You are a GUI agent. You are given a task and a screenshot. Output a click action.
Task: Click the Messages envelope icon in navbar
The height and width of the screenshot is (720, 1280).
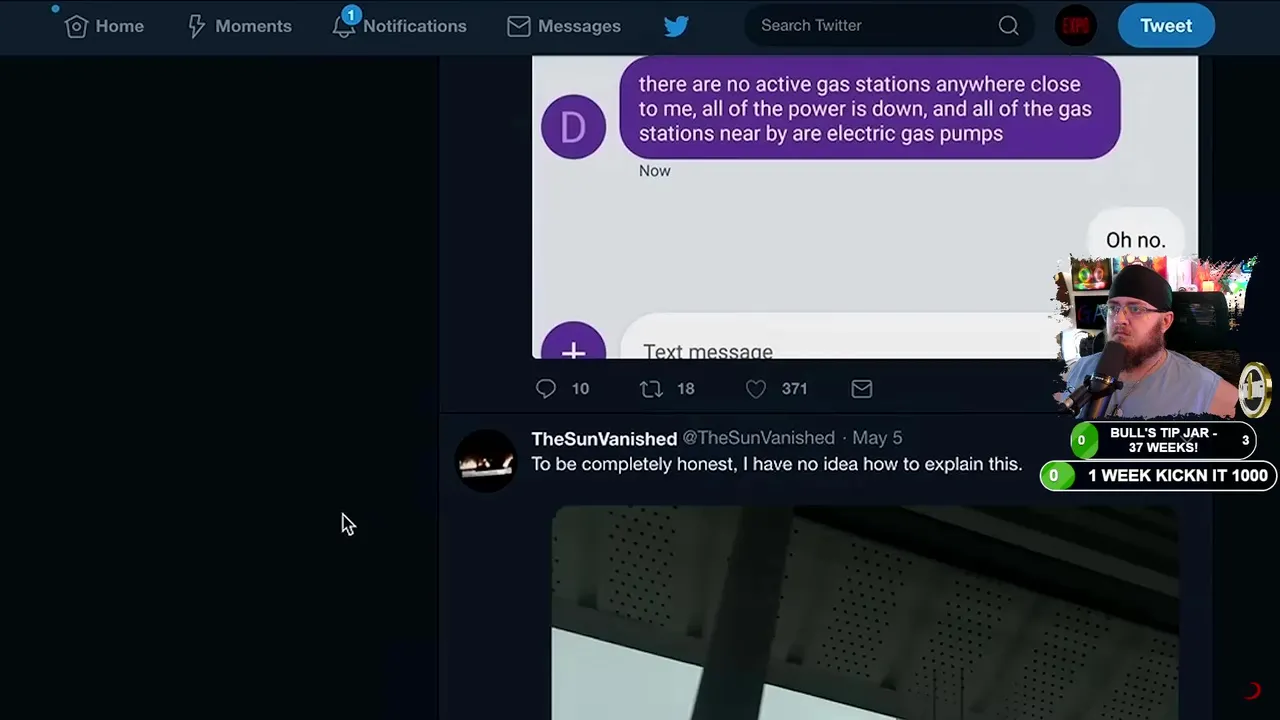(518, 26)
